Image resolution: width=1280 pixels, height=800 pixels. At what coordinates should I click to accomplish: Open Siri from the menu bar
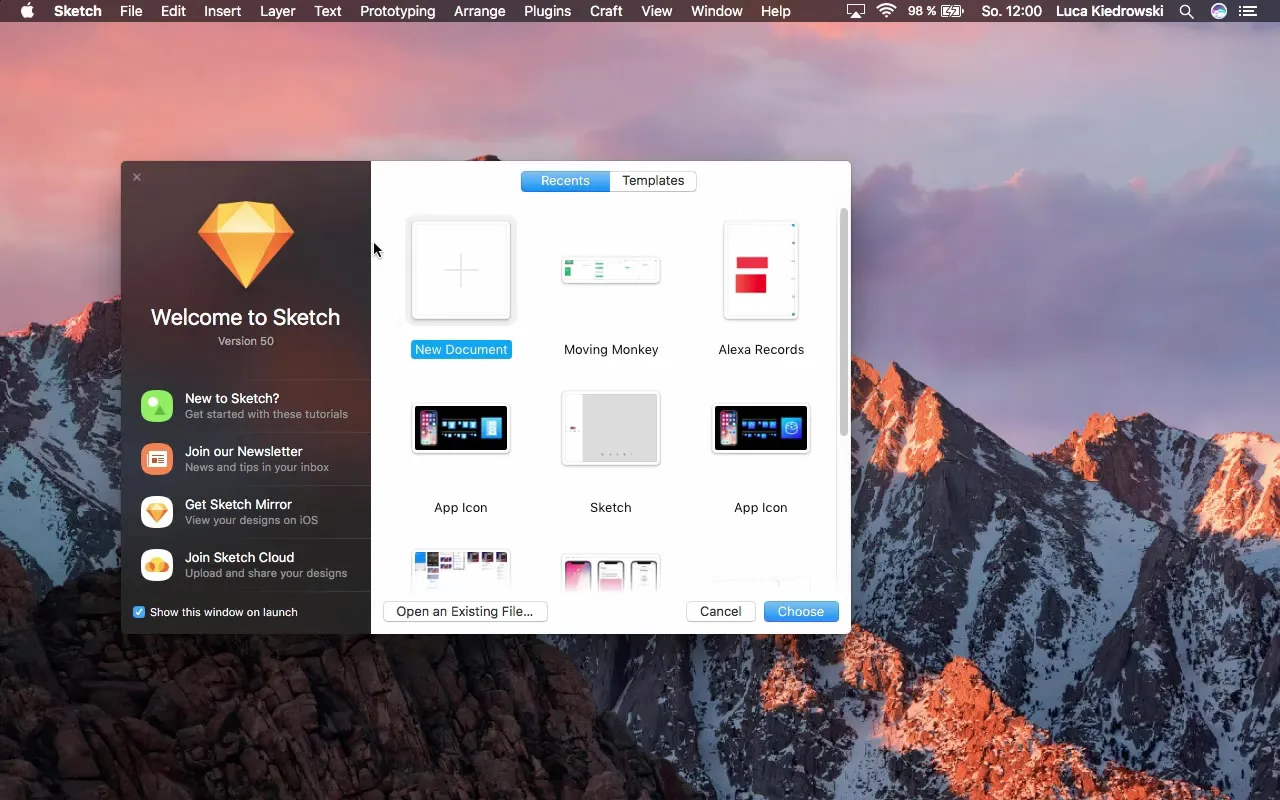pyautogui.click(x=1218, y=11)
